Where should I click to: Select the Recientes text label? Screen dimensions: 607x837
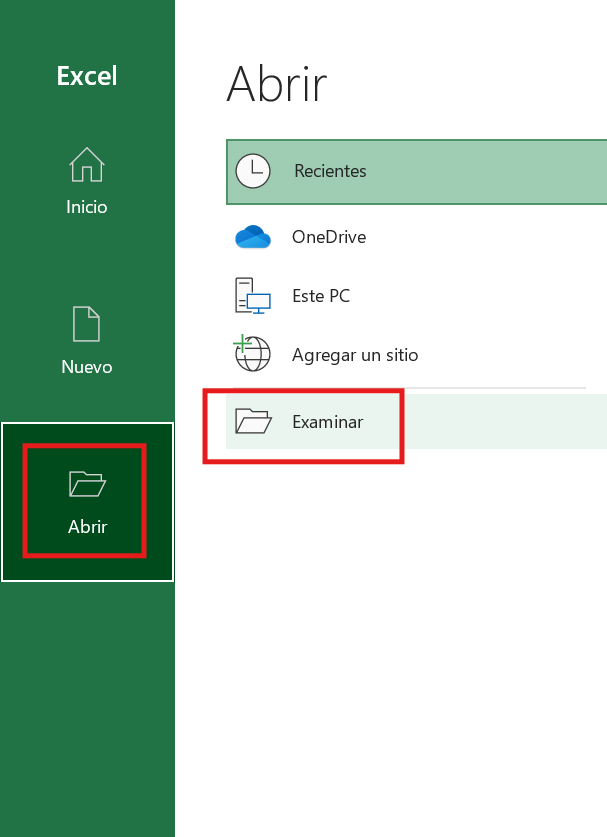click(x=330, y=171)
